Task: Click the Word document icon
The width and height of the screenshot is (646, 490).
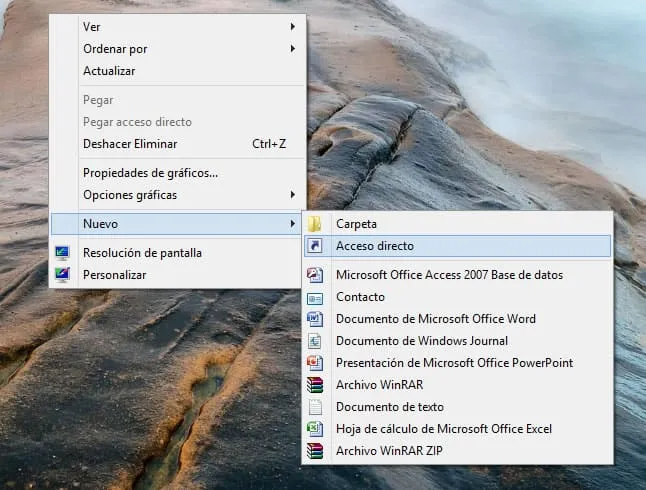Action: point(315,319)
